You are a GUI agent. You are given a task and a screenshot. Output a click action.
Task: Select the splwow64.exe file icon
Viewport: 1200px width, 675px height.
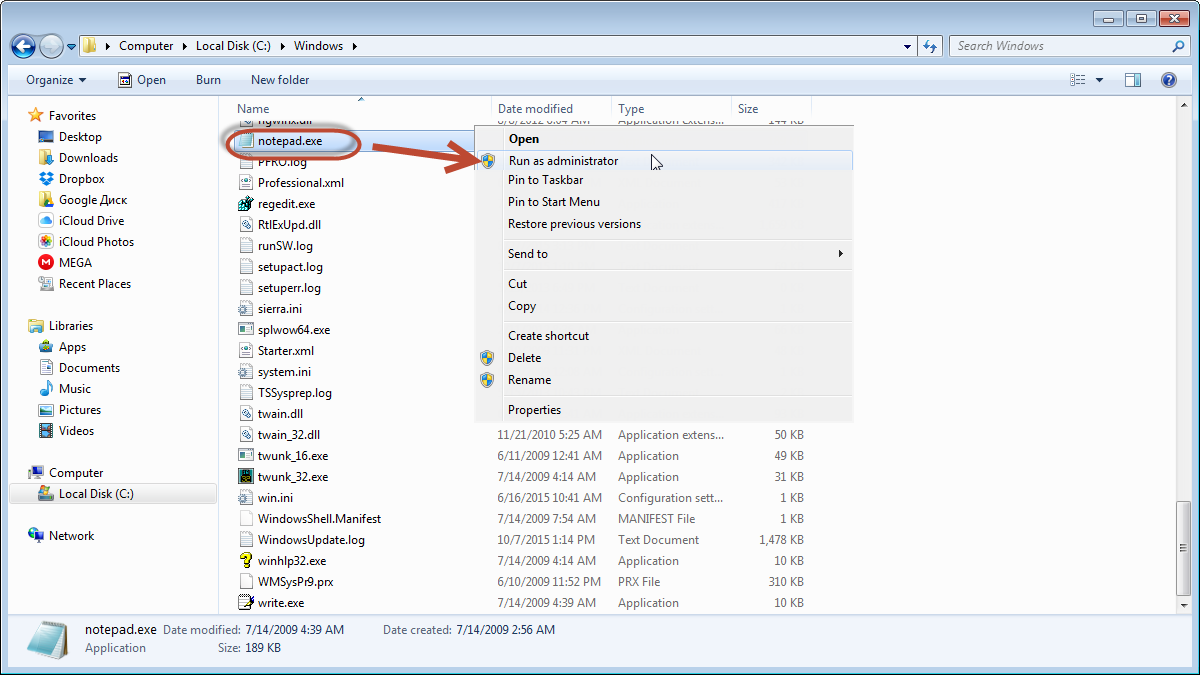[247, 330]
